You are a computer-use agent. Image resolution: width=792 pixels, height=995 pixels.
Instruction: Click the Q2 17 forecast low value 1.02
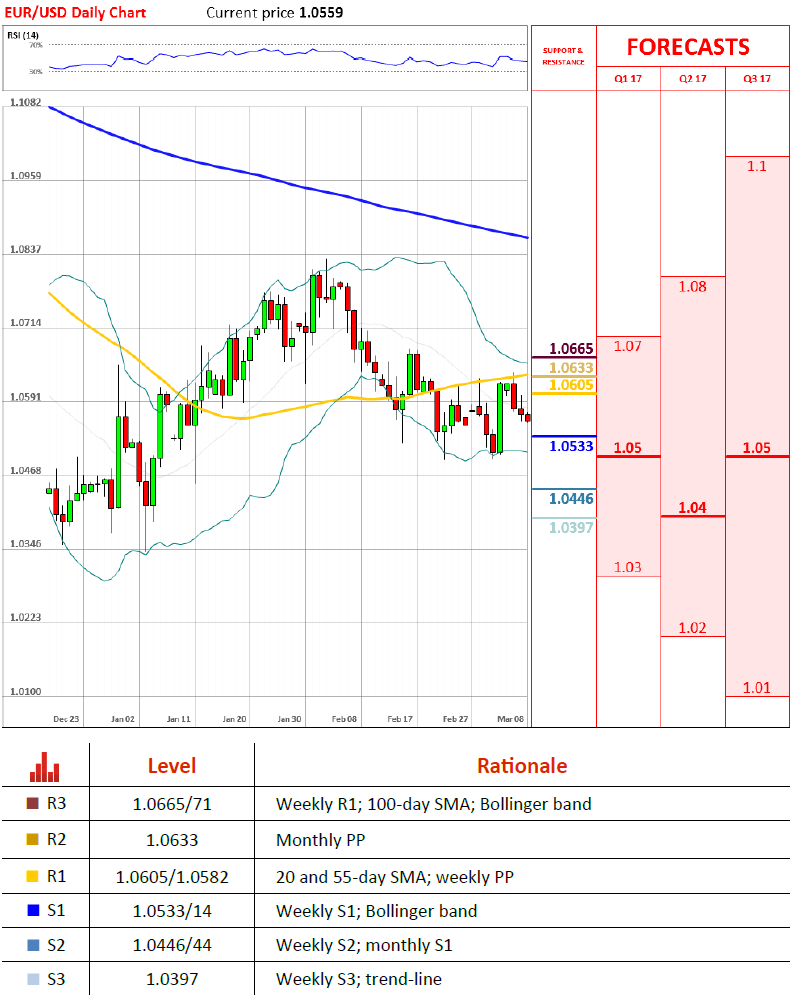692,628
